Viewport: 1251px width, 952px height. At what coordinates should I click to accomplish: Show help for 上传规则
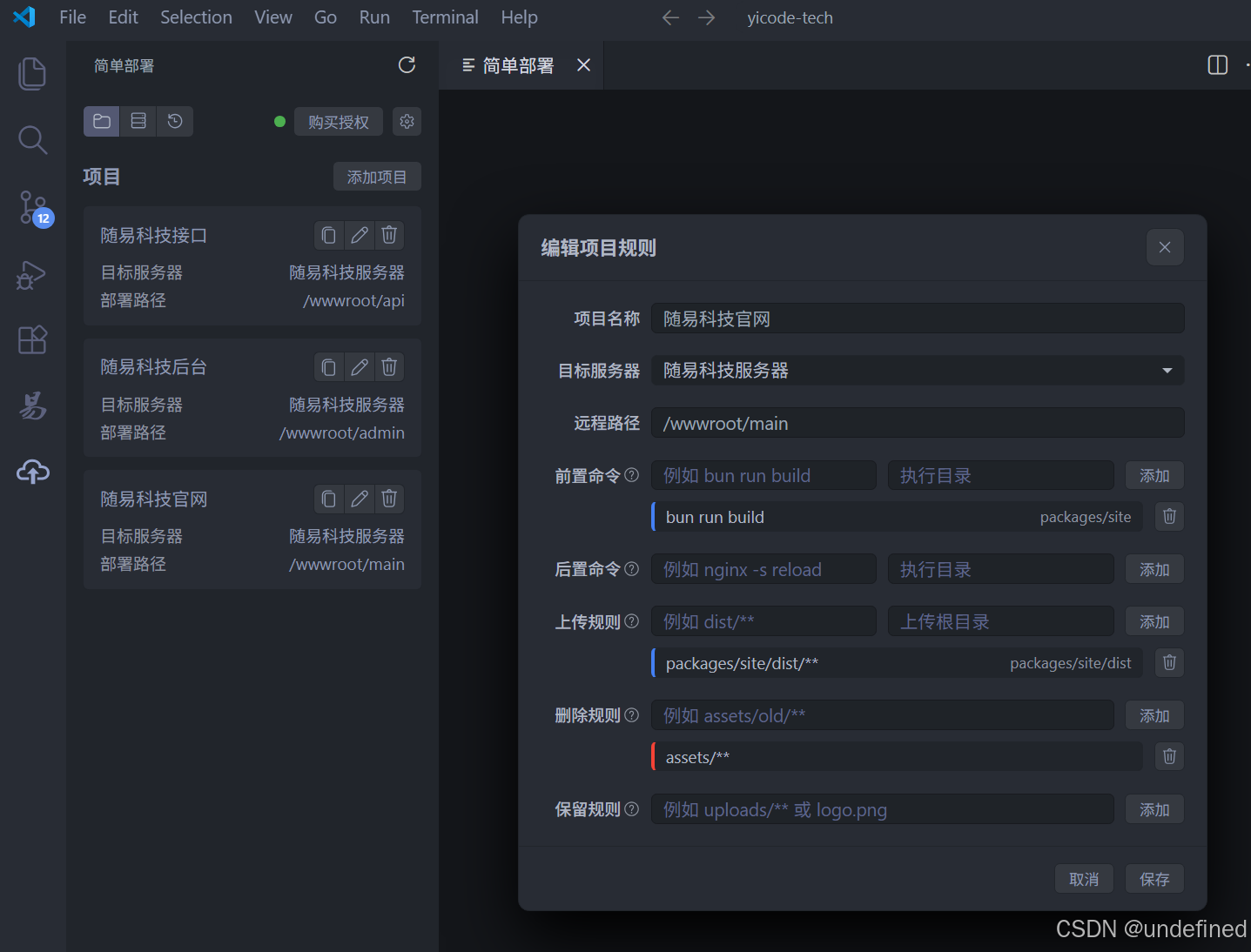click(632, 621)
